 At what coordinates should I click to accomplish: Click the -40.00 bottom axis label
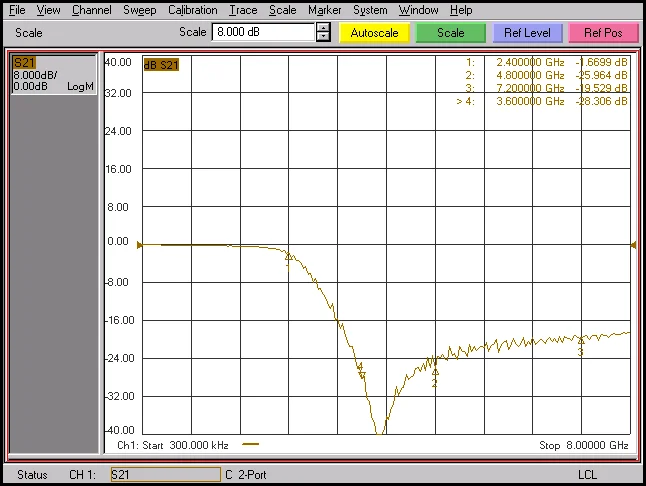[120, 430]
